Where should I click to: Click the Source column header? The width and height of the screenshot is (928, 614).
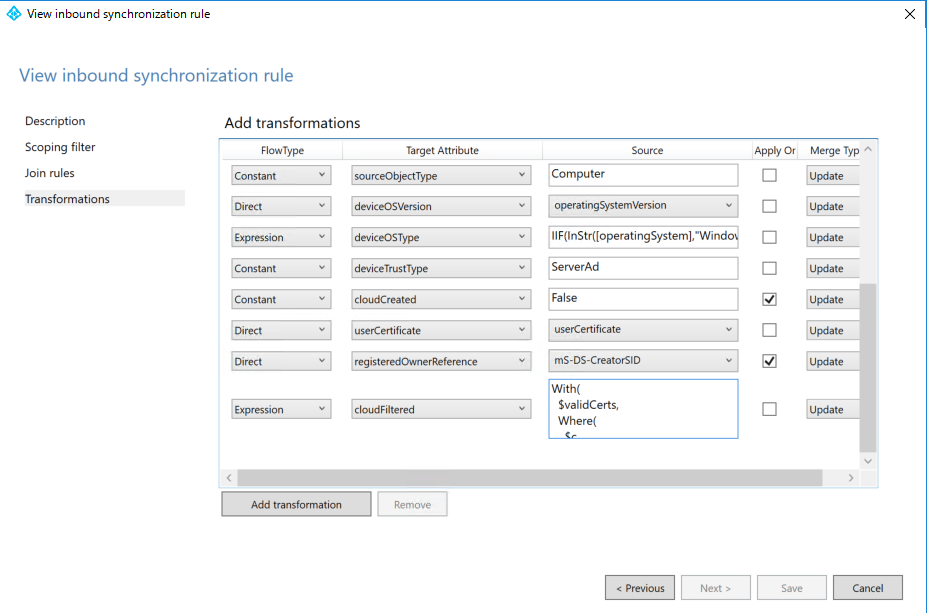[x=647, y=150]
